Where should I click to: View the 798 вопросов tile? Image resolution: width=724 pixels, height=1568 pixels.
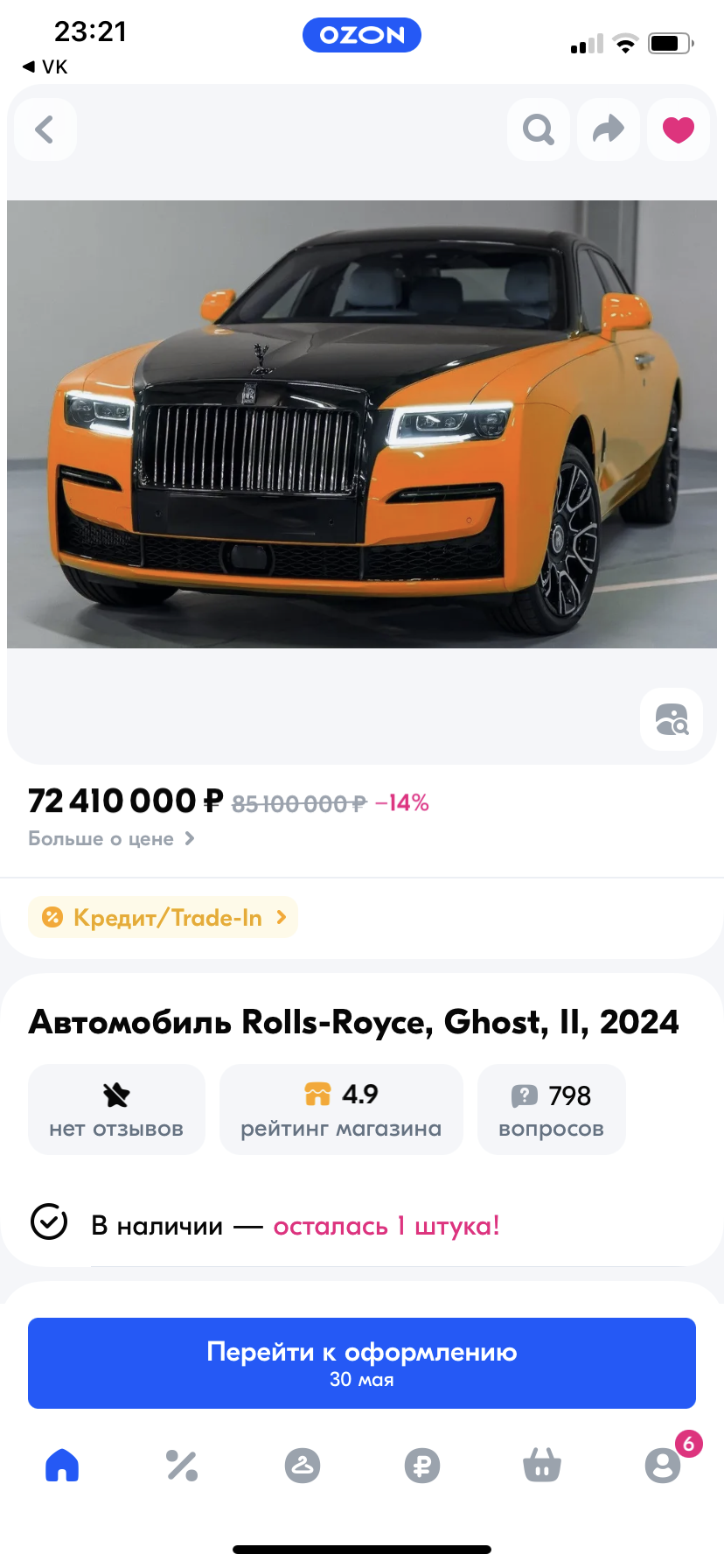click(551, 1109)
